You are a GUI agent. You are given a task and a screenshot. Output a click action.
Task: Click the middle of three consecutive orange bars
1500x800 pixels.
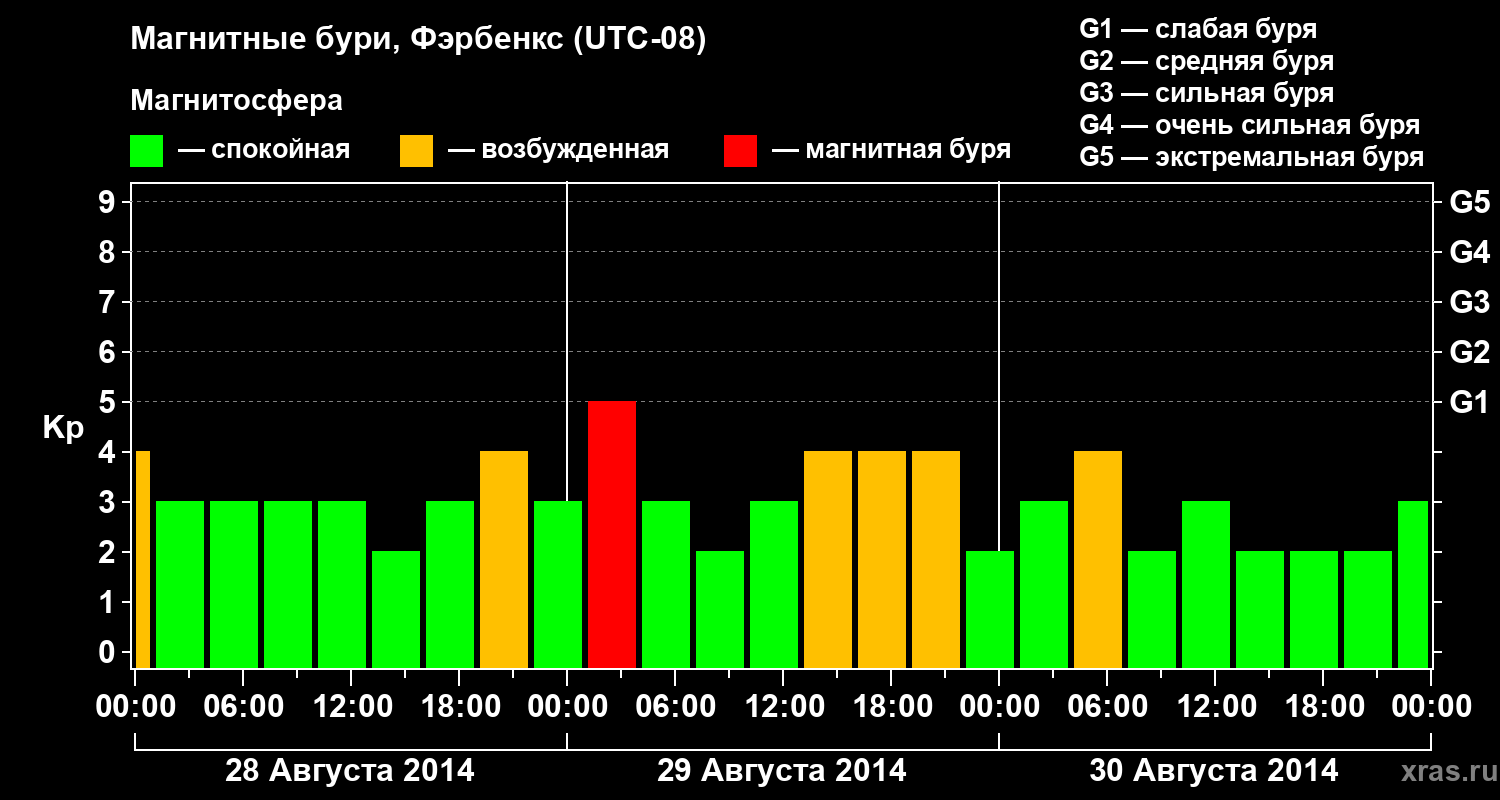click(x=882, y=559)
